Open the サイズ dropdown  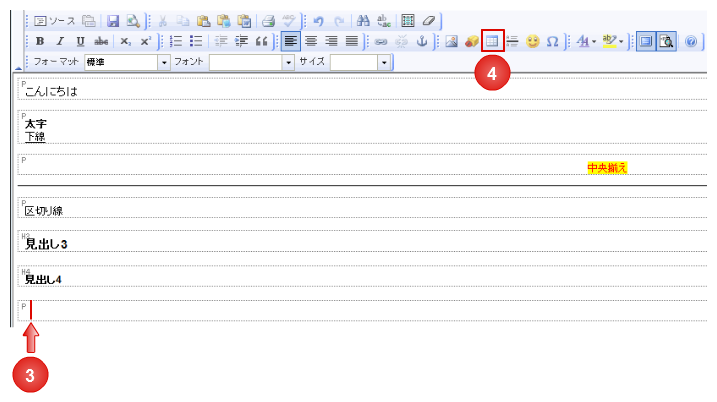383,62
